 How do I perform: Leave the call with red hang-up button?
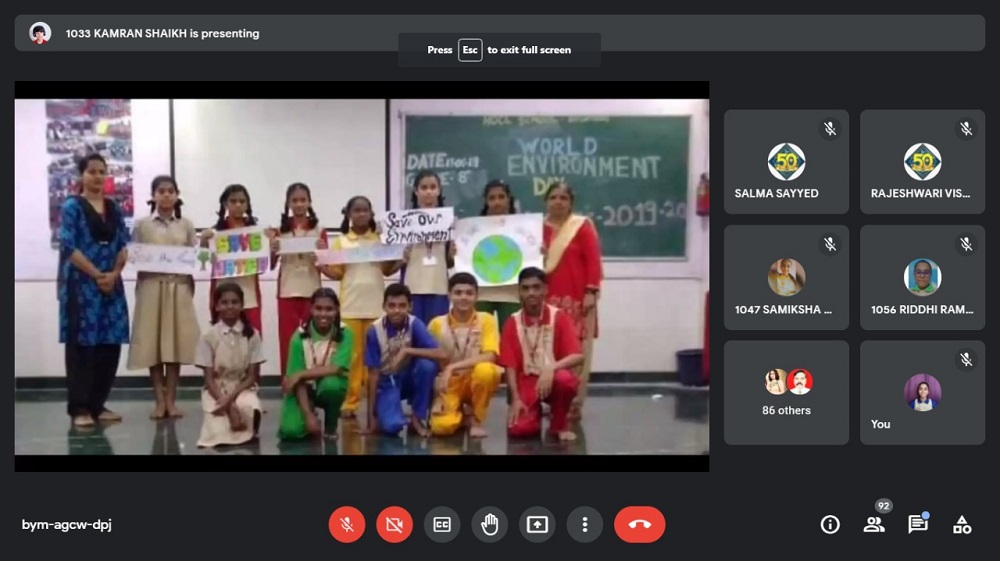pyautogui.click(x=639, y=524)
